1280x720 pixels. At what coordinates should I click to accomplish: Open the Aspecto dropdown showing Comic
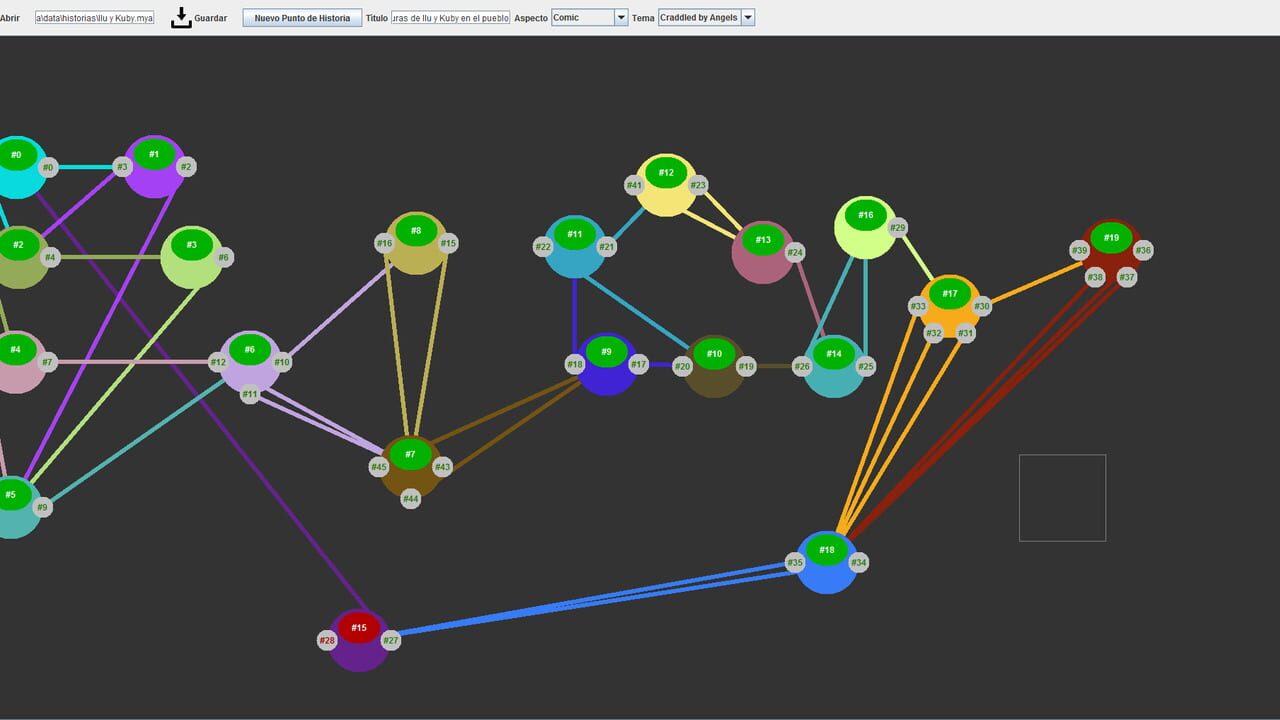click(590, 18)
